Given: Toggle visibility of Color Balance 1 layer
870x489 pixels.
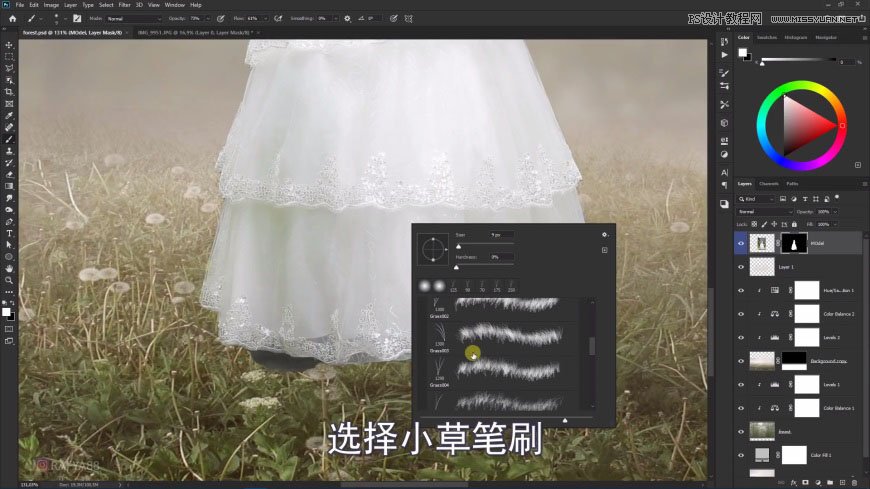Looking at the screenshot, I should tap(741, 408).
